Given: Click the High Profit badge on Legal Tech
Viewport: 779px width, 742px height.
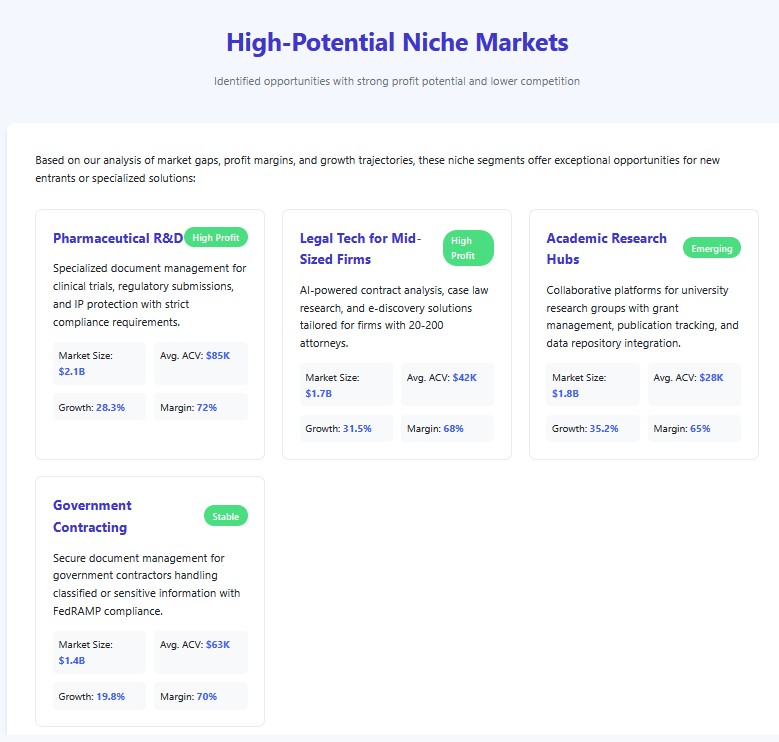Looking at the screenshot, I should [469, 248].
